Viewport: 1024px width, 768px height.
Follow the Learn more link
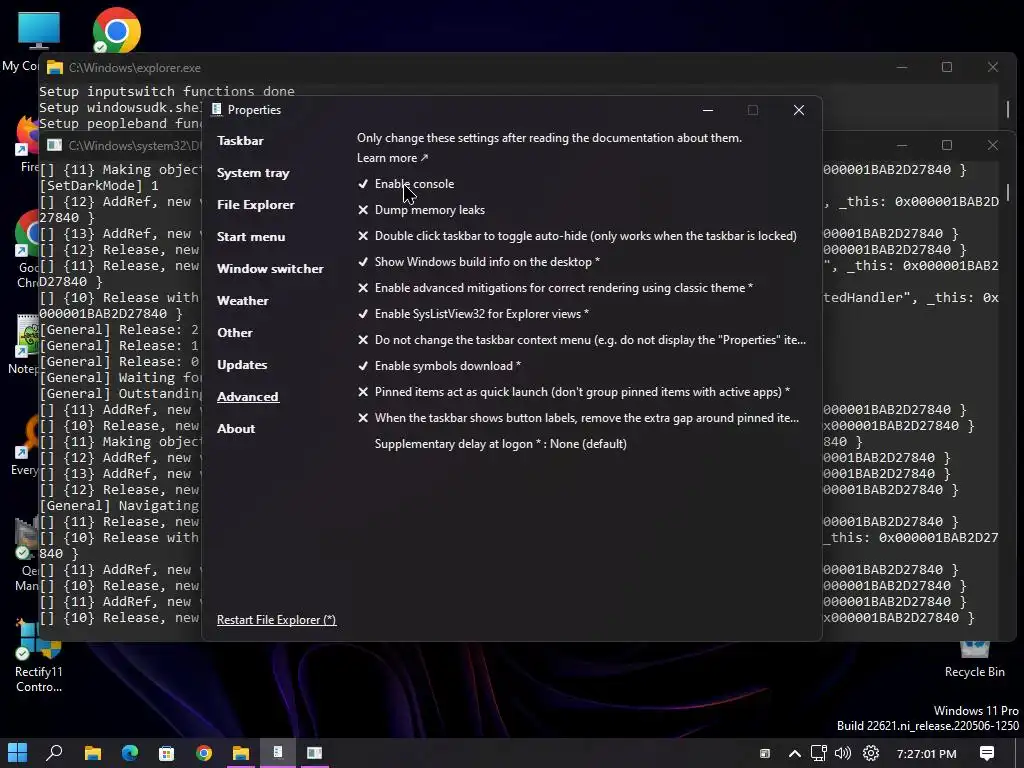point(392,158)
